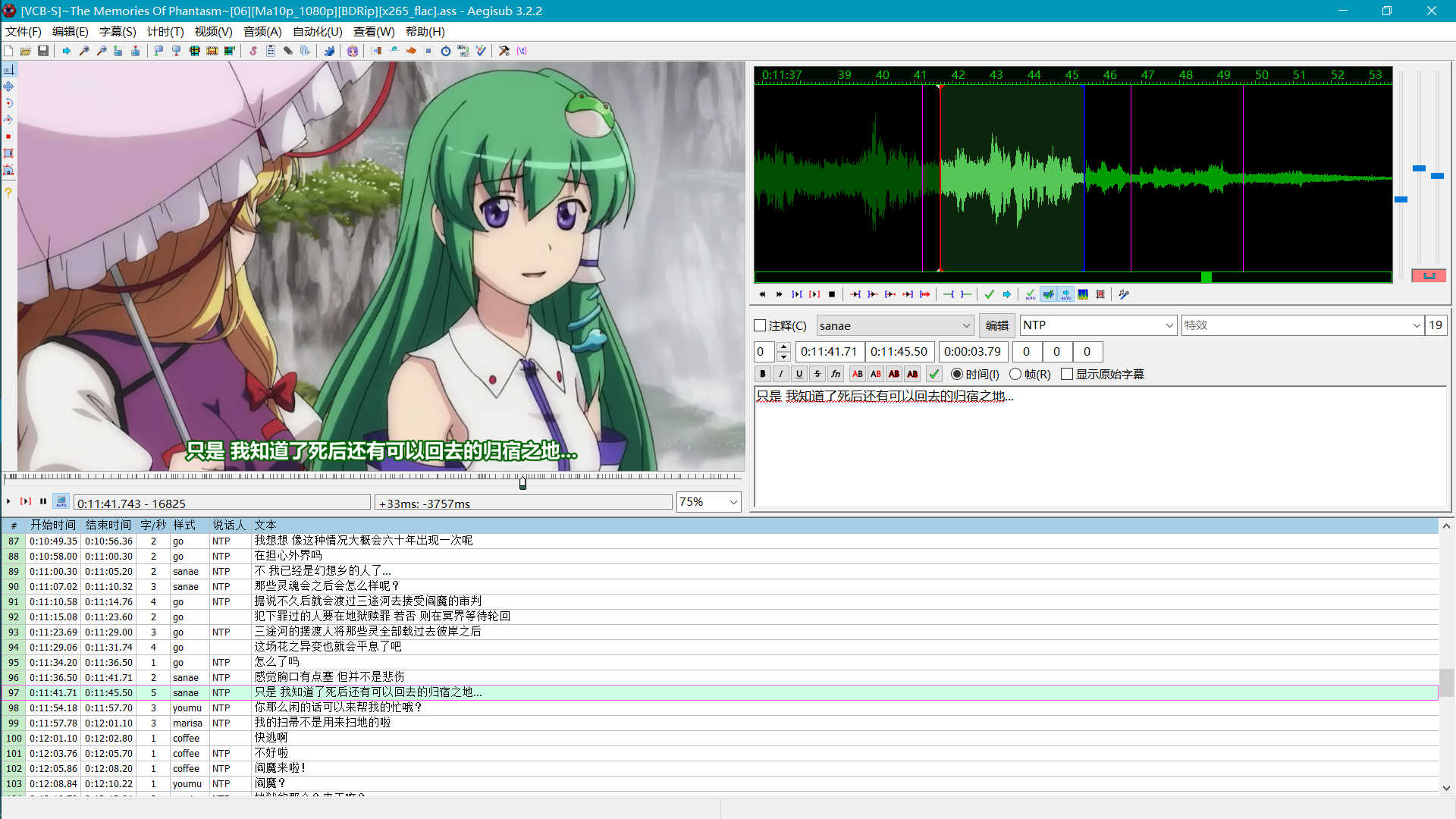Open the 计时(T) menu
1456x819 pixels.
pyautogui.click(x=165, y=32)
